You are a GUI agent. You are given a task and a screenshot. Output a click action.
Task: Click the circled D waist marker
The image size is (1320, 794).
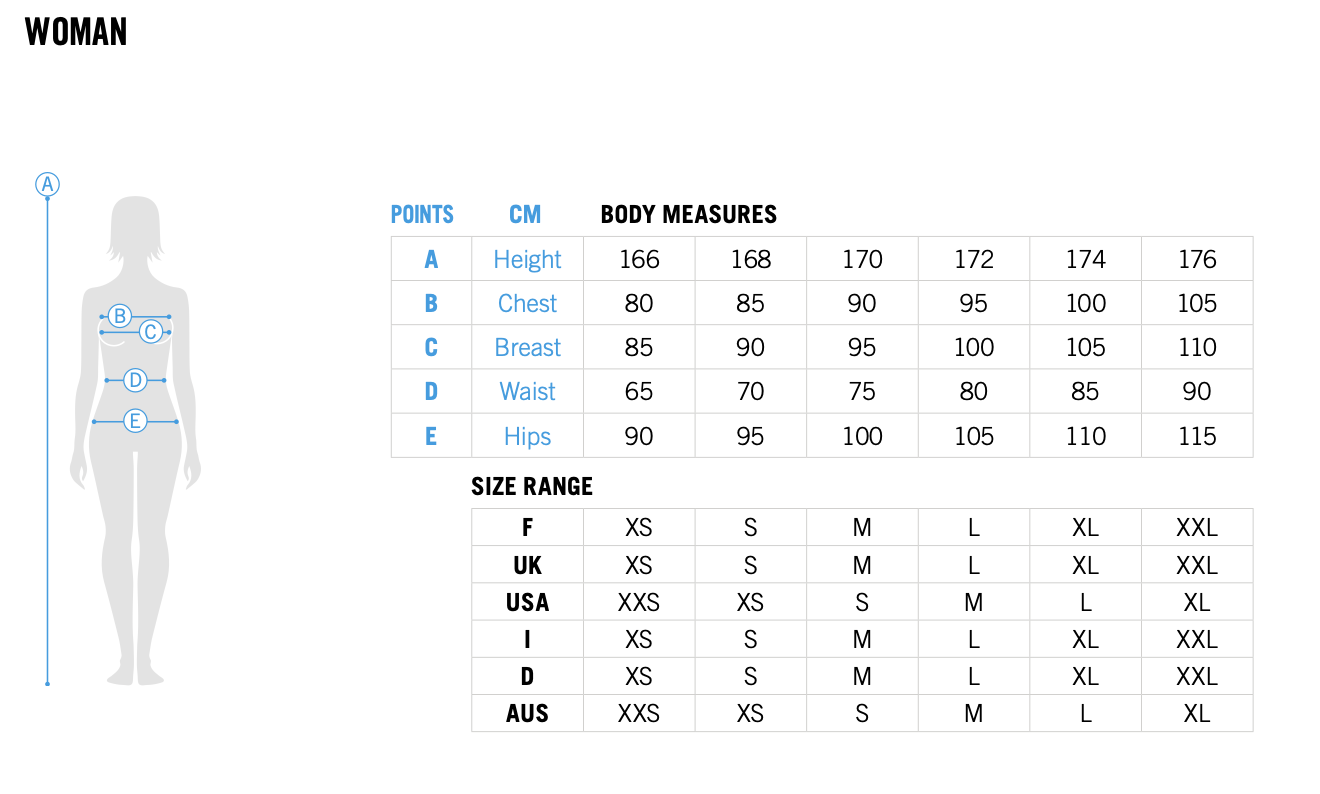(135, 380)
